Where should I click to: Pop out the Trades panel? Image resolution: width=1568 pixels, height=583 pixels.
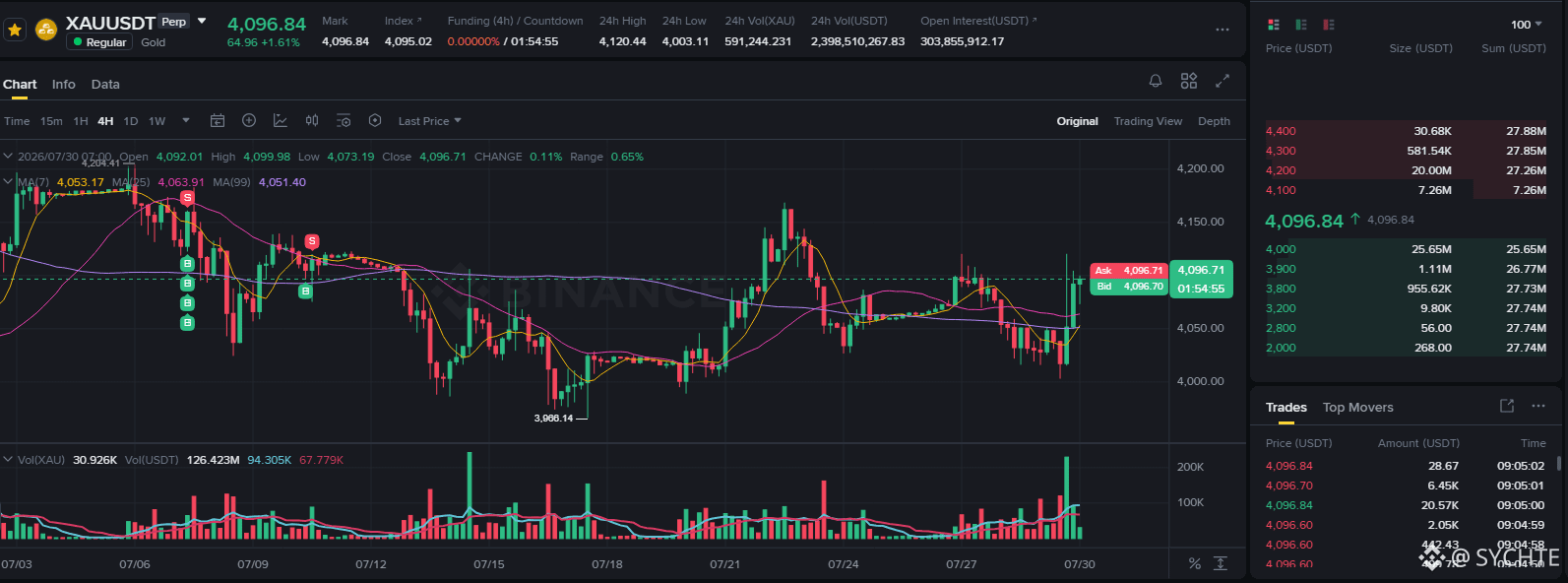[1506, 406]
